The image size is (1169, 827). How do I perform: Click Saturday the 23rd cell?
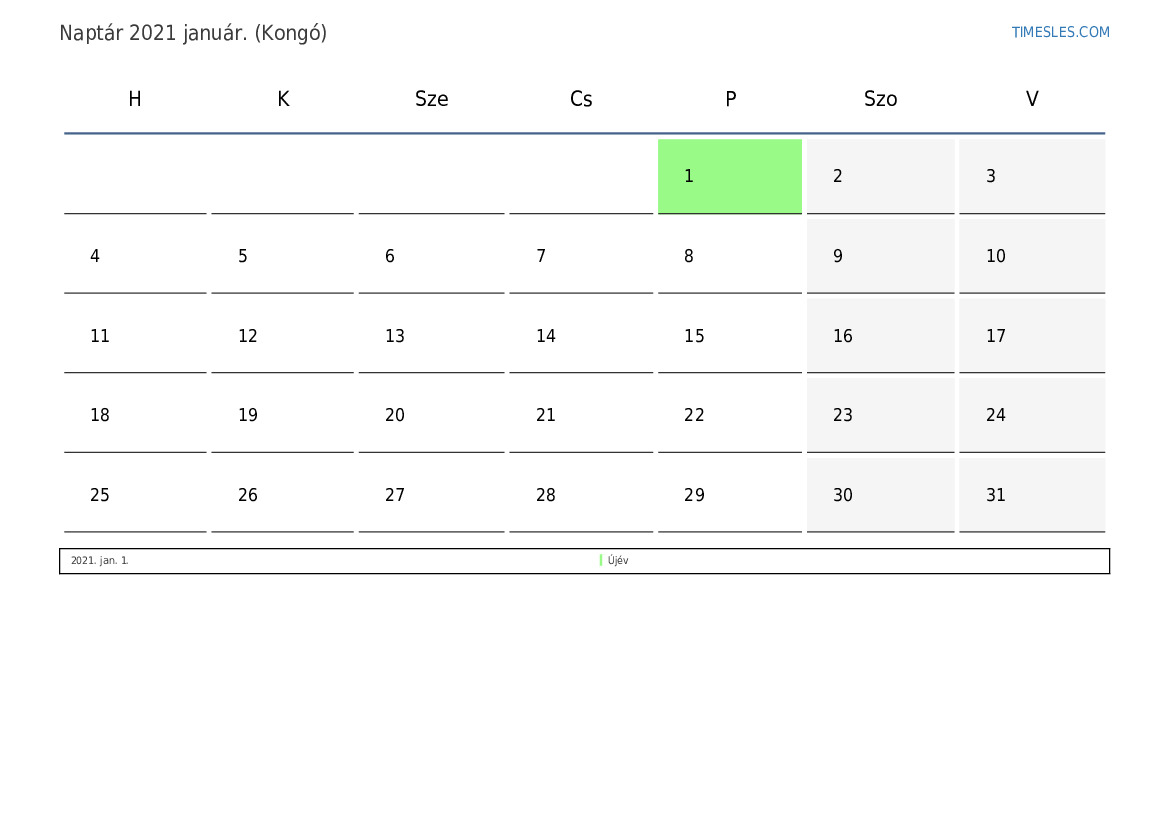tap(880, 415)
